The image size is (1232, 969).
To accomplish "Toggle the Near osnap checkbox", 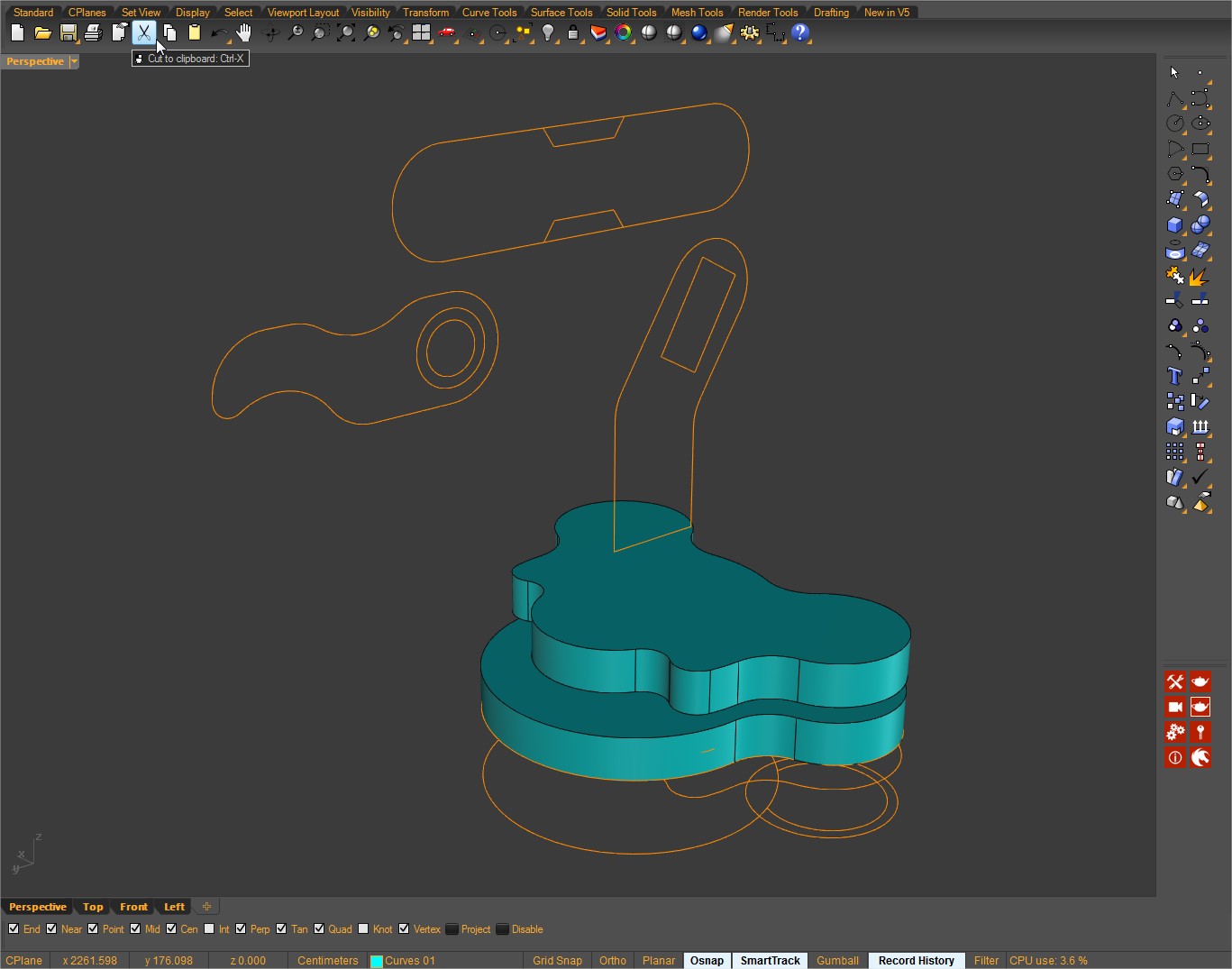I will pos(51,928).
